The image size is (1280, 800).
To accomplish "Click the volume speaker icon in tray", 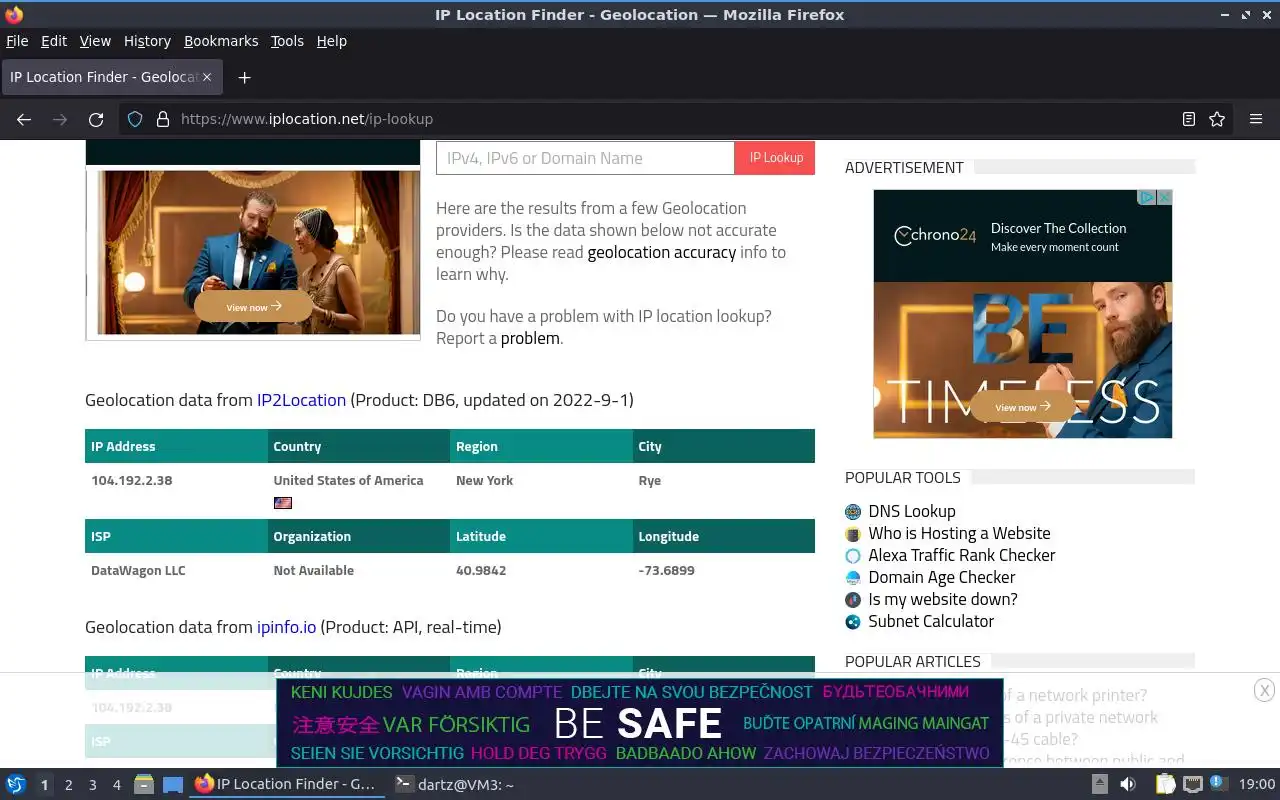I will [x=1127, y=784].
